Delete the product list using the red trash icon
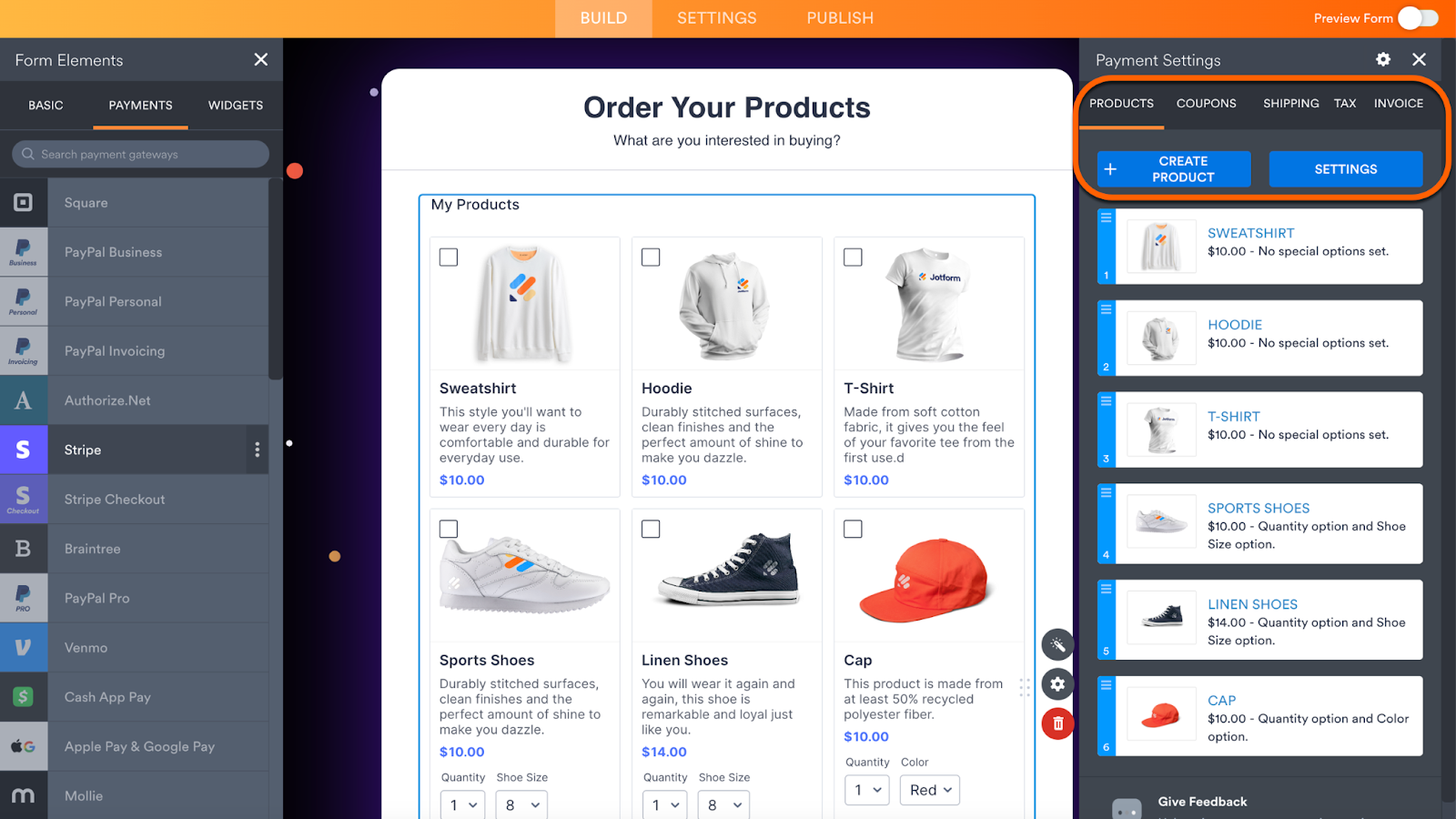The height and width of the screenshot is (819, 1456). pyautogui.click(x=1057, y=723)
